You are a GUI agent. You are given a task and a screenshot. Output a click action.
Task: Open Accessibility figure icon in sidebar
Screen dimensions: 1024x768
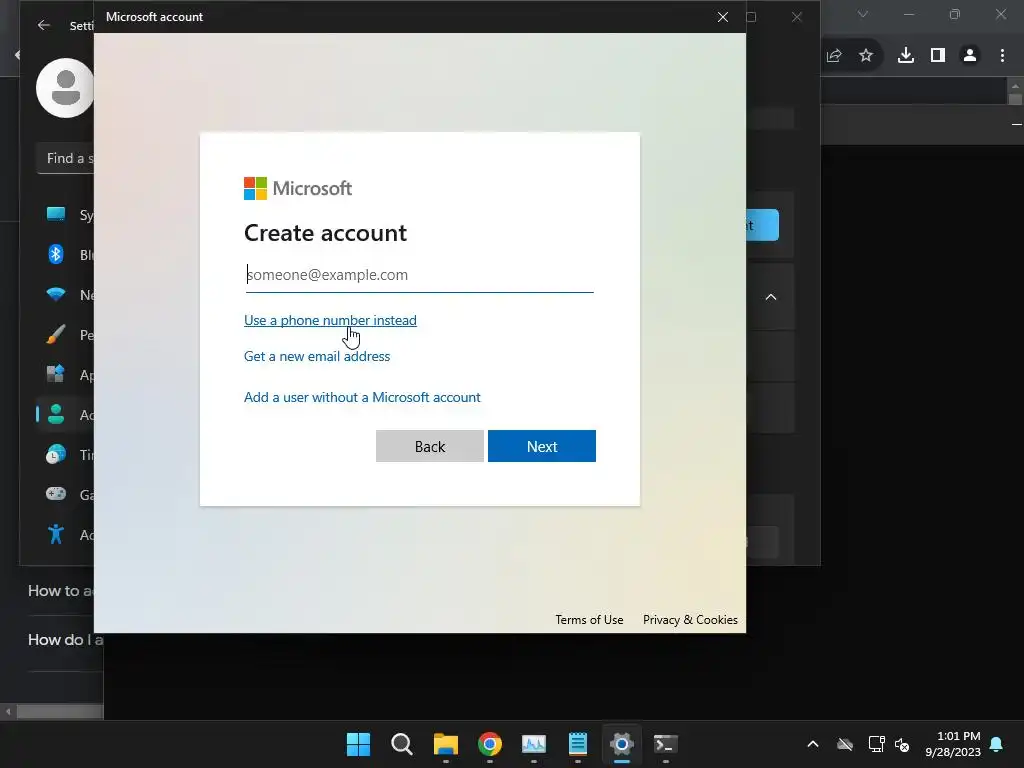click(56, 534)
